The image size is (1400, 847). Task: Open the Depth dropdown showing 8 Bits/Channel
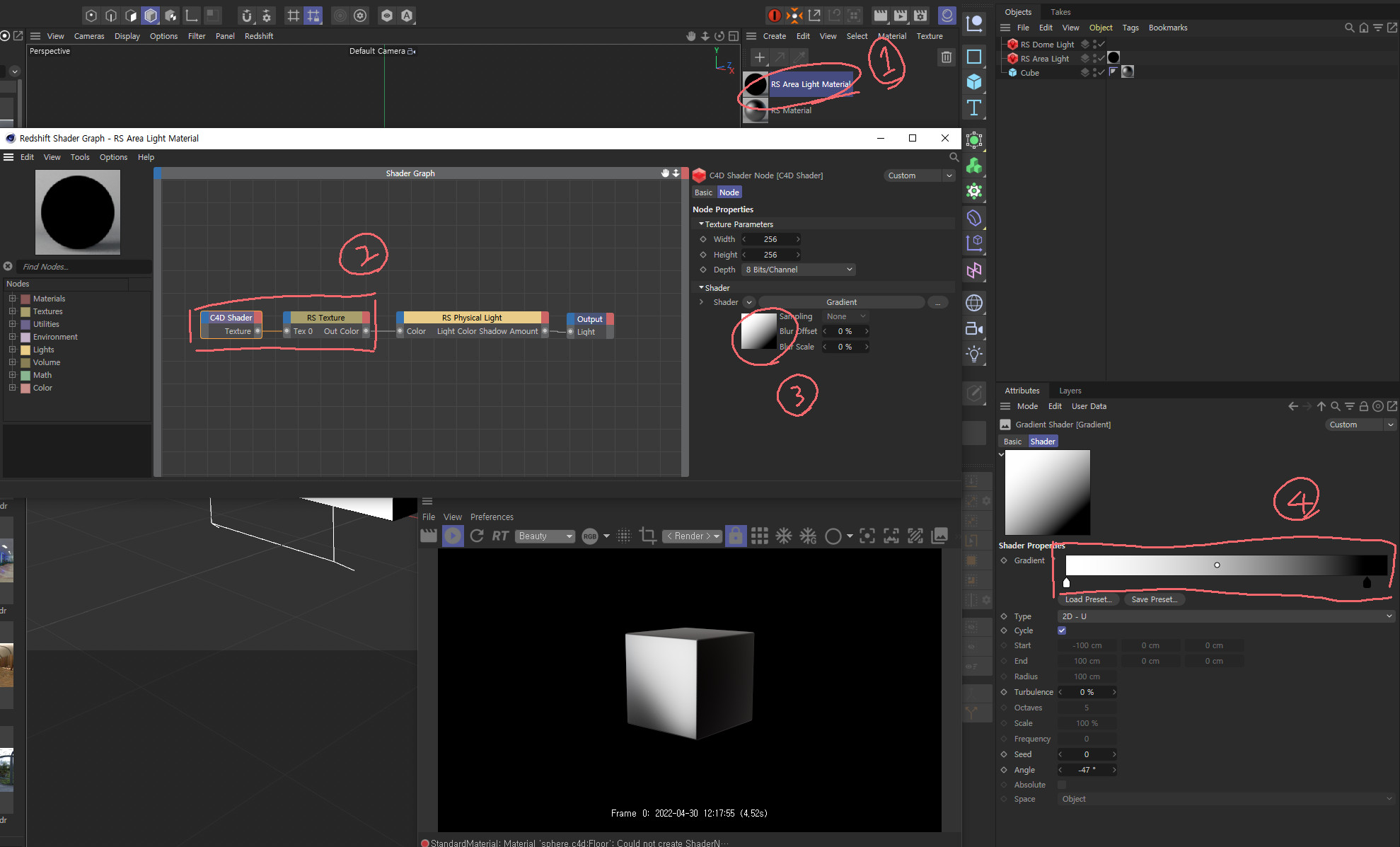(797, 270)
